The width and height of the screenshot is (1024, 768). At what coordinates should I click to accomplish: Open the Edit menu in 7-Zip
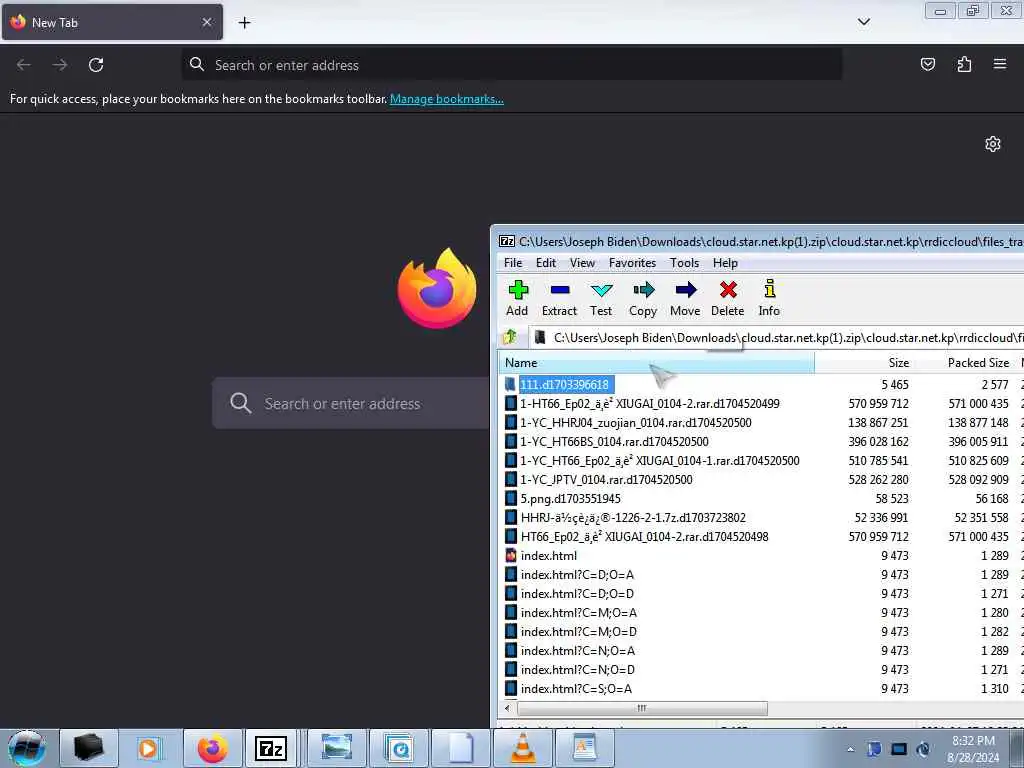[546, 263]
